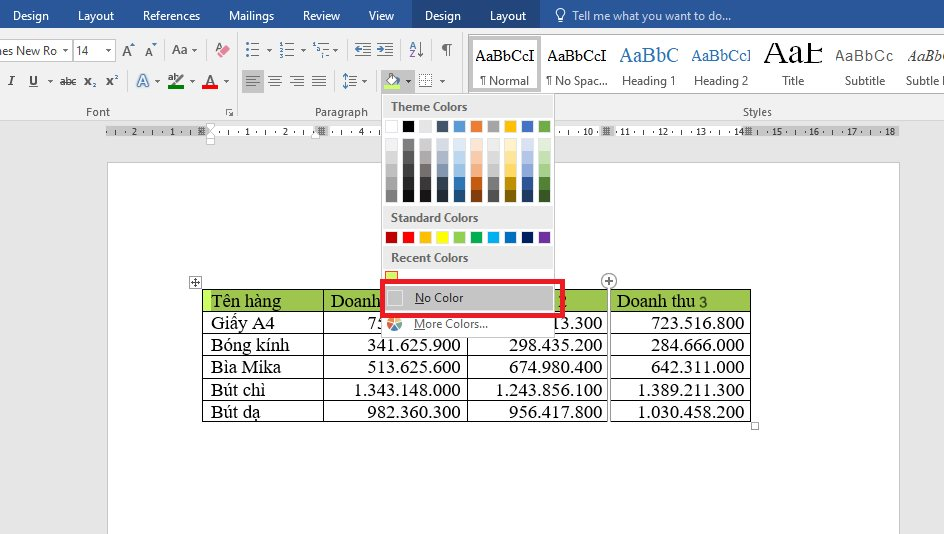The height and width of the screenshot is (534, 944).
Task: Click the Borders icon
Action: (426, 81)
